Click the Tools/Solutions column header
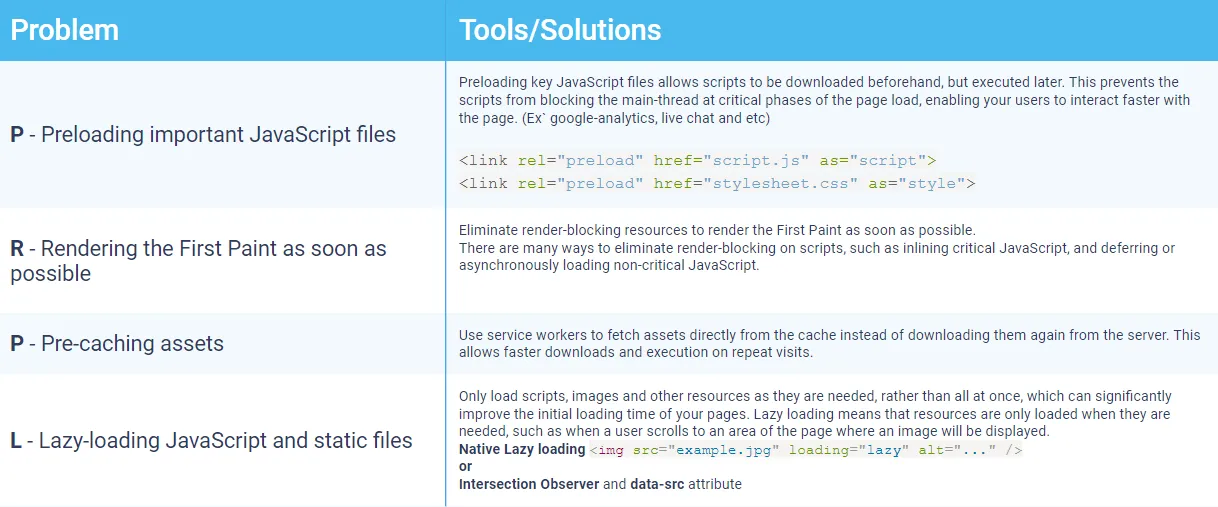This screenshot has height=507, width=1218. pos(560,30)
